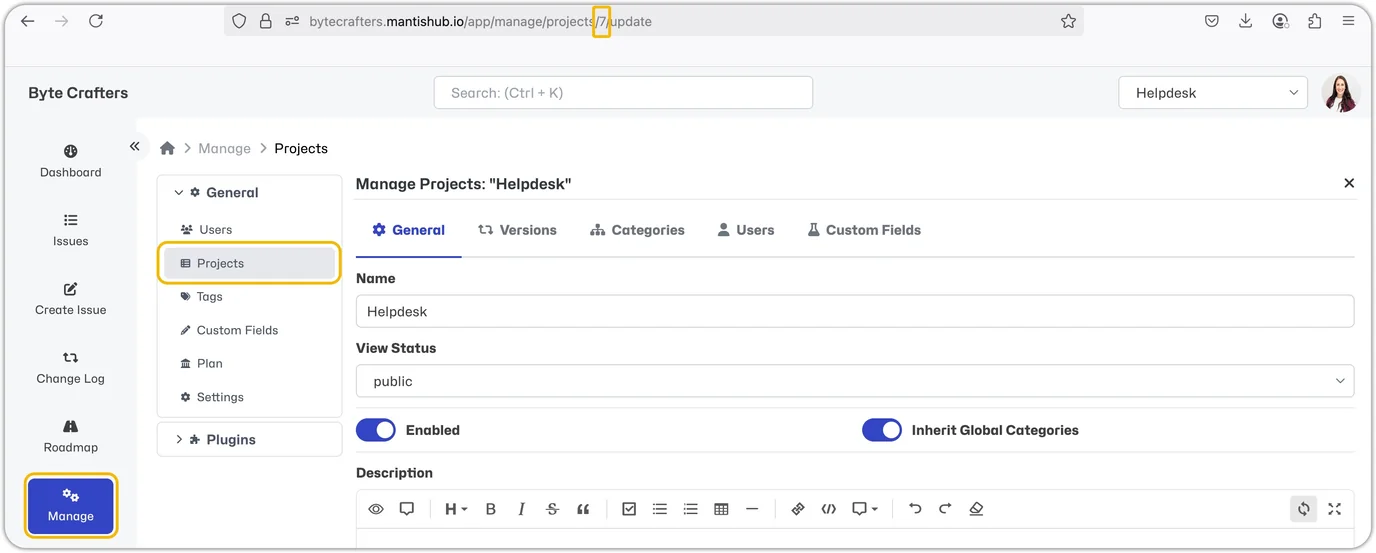
Task: Open Roadmap in the sidebar
Action: (x=70, y=437)
